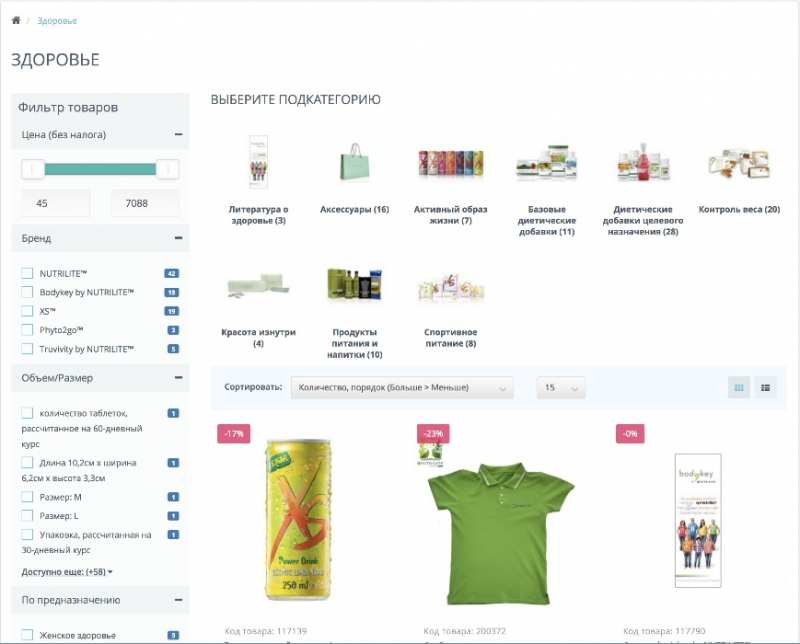Enable the XS™ brand checkbox

27,311
